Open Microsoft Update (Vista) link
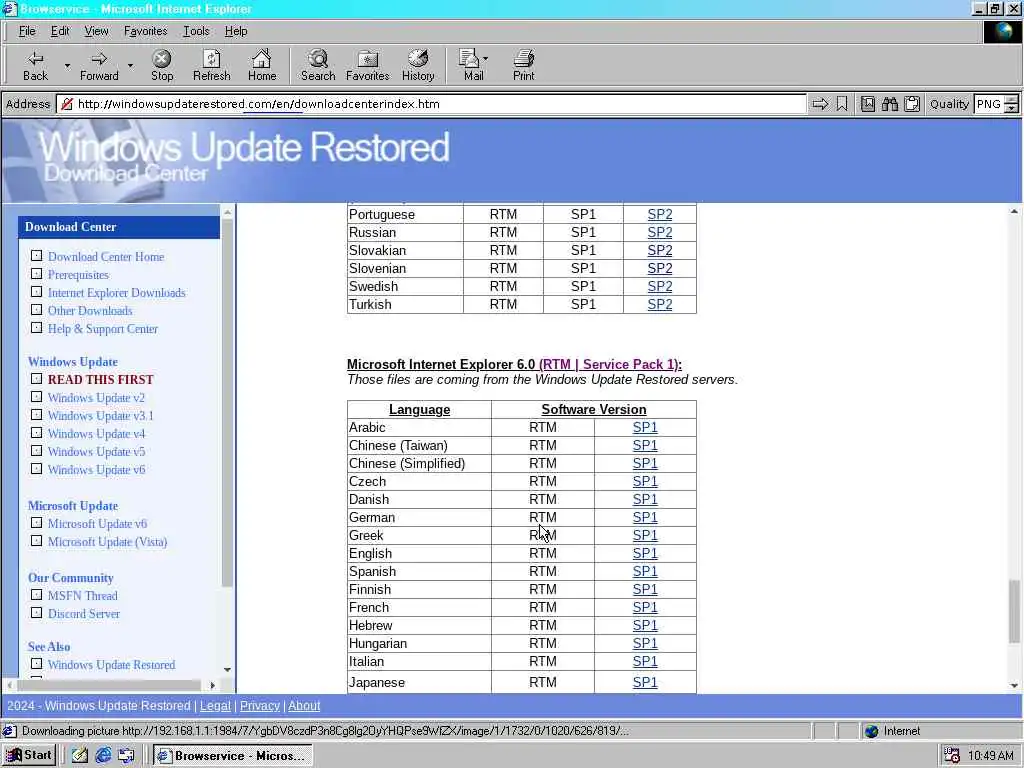Viewport: 1024px width, 768px height. [107, 541]
